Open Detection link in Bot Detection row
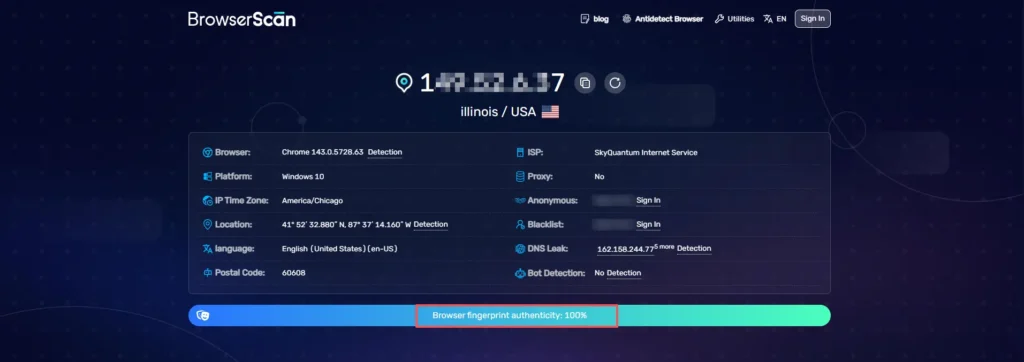 click(x=624, y=272)
